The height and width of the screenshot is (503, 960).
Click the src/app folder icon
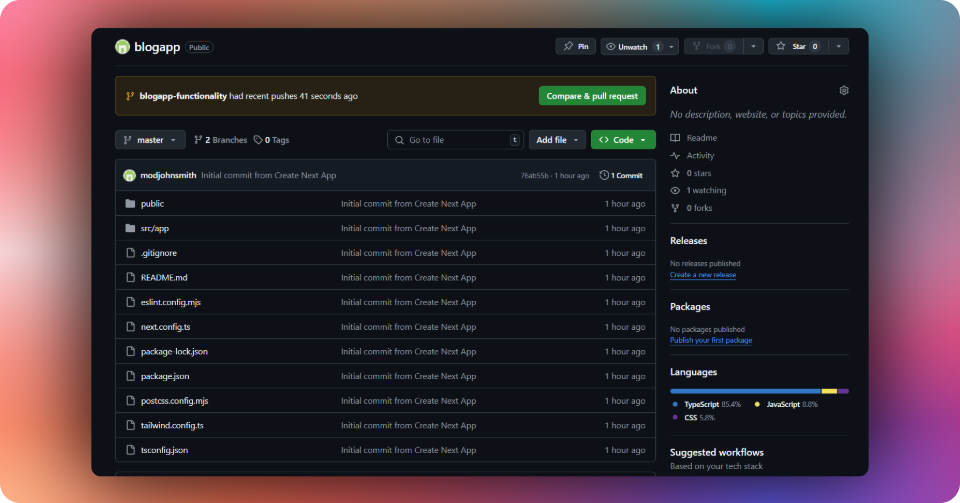(130, 228)
